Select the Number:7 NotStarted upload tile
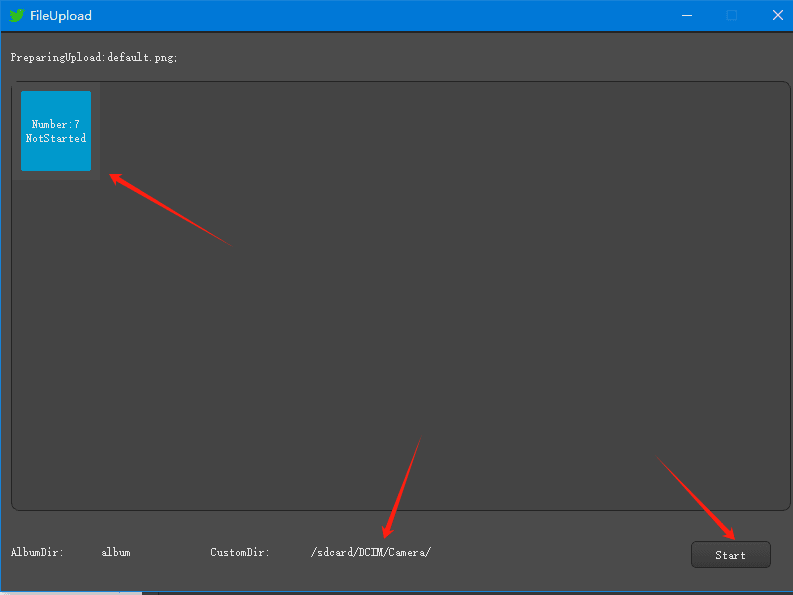Viewport: 793px width, 595px height. click(x=56, y=131)
